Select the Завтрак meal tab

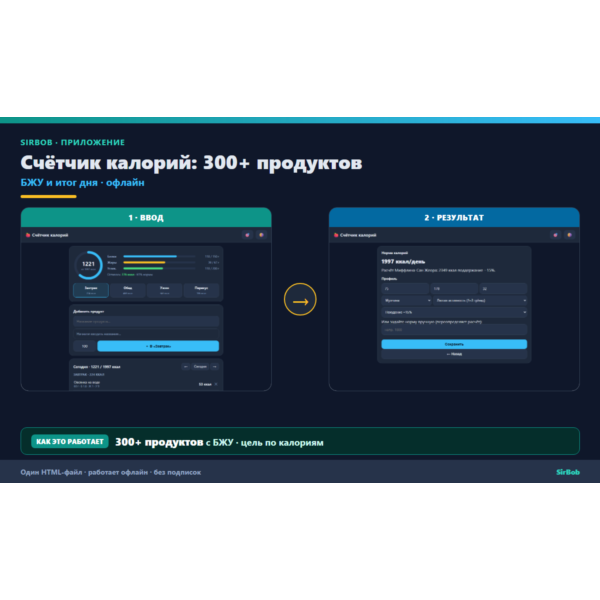(x=91, y=290)
